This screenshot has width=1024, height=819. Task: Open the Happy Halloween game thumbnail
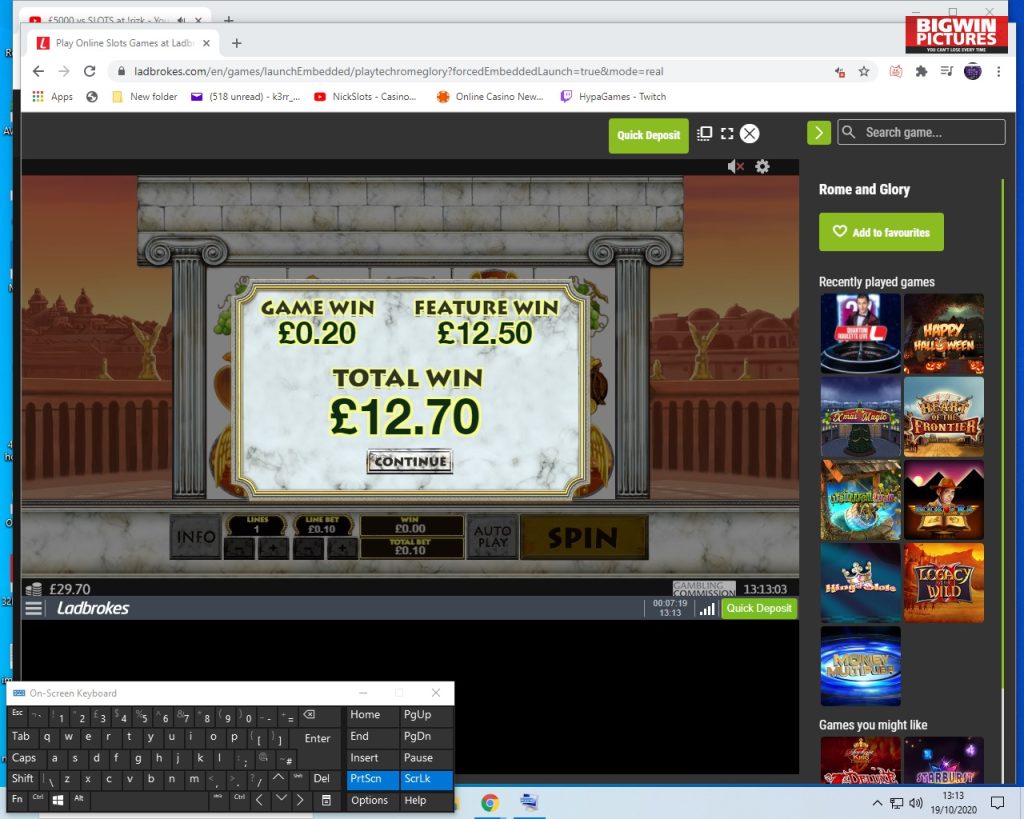944,333
